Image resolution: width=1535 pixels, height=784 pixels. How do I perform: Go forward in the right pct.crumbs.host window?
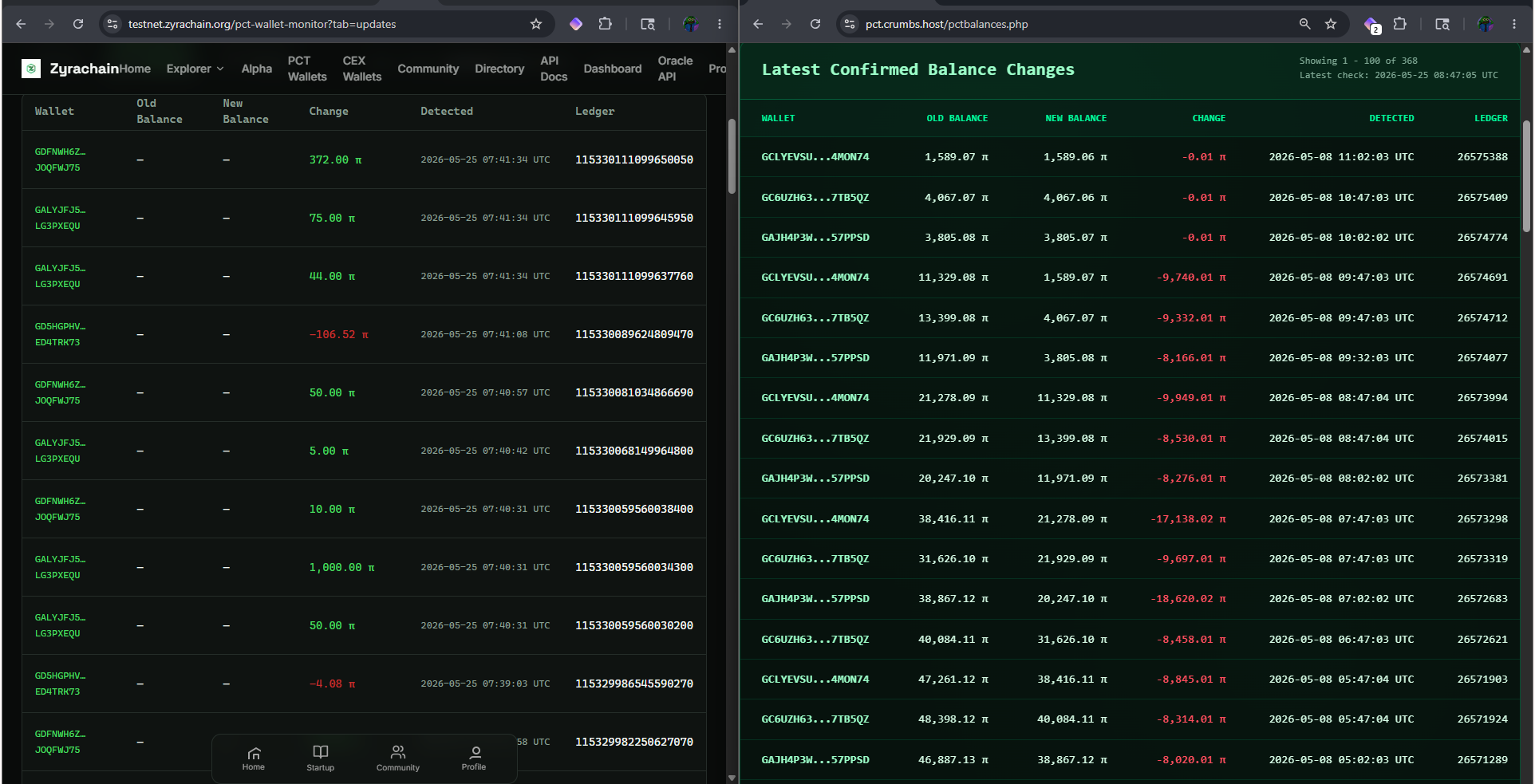(x=787, y=24)
